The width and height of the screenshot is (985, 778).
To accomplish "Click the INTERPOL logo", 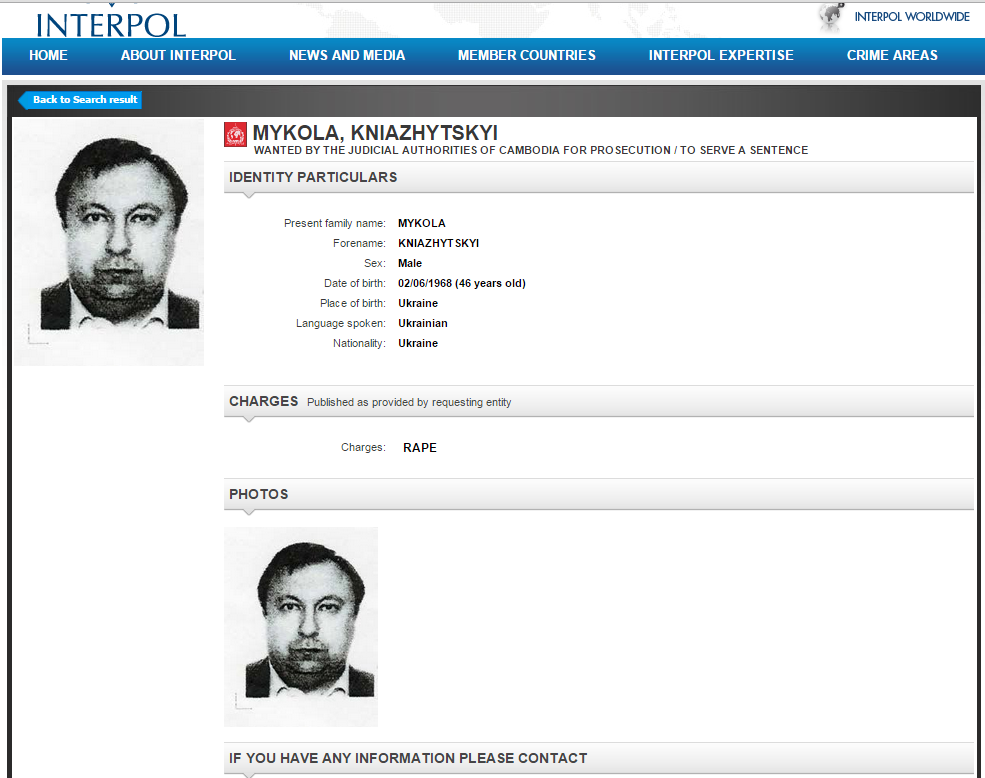I will coord(111,22).
